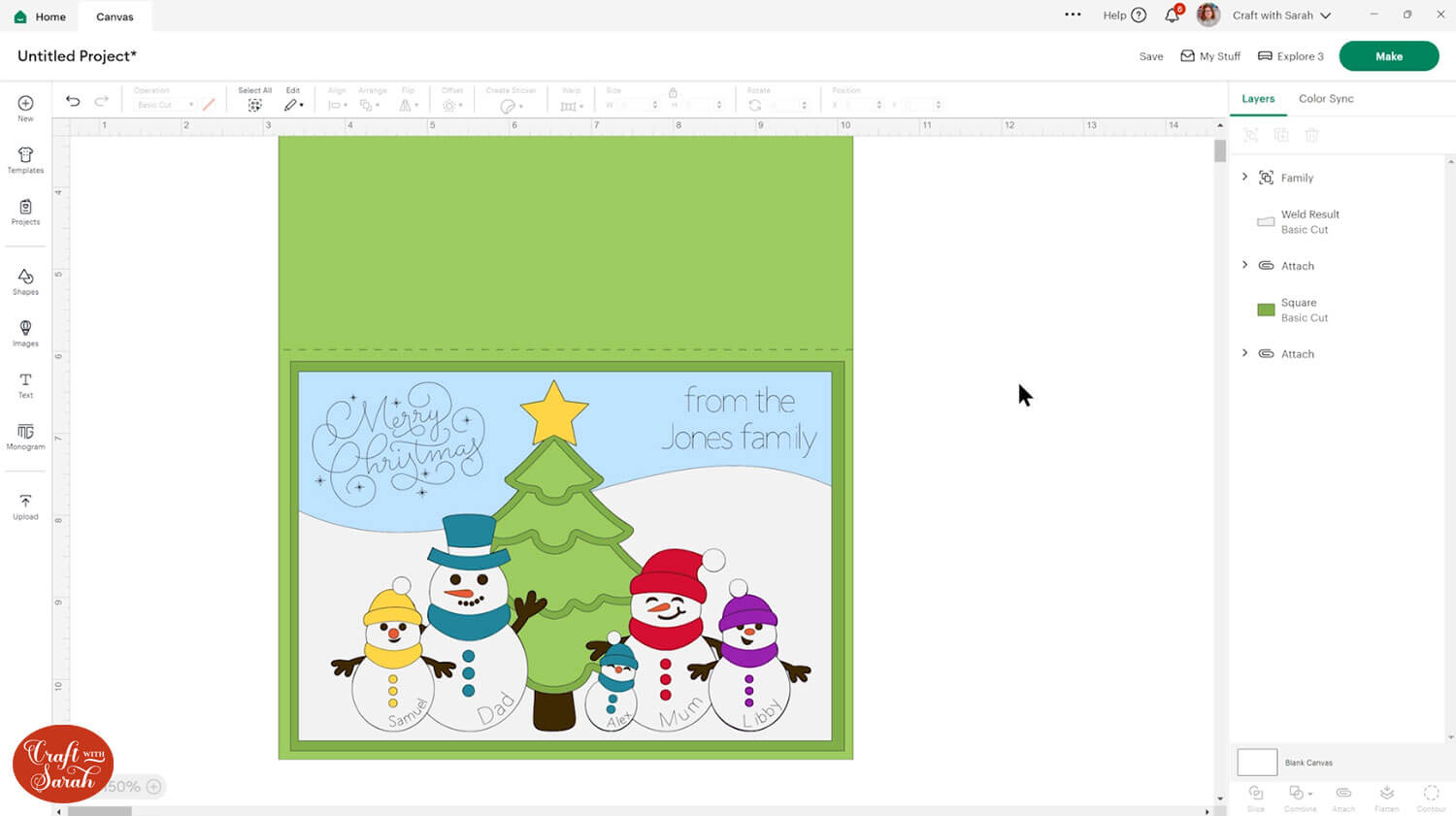Expand the first Attach layer group
Screen dimensions: 1456x816
pyautogui.click(x=1245, y=265)
